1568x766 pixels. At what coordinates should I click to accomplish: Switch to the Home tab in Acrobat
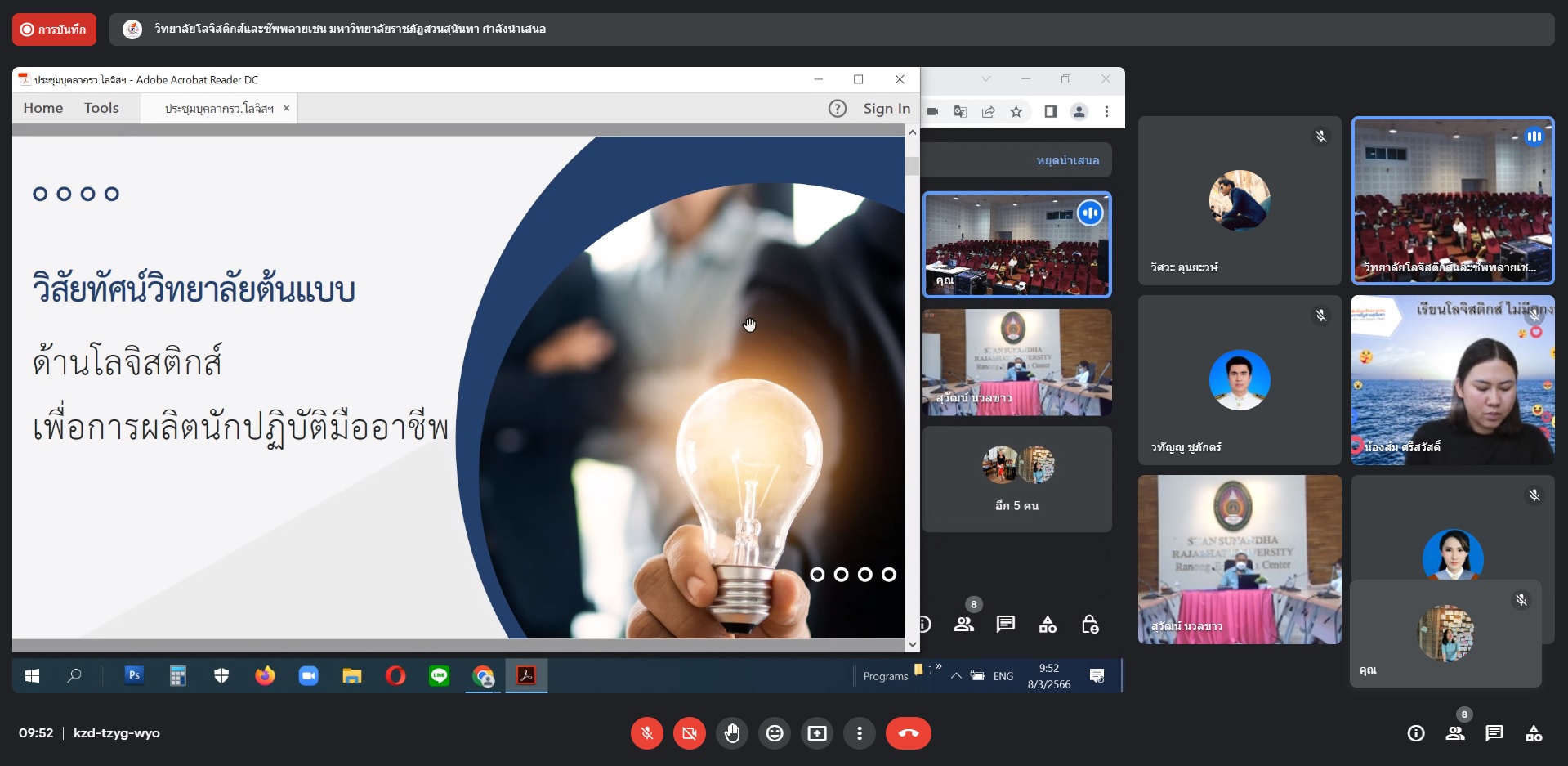pos(43,108)
